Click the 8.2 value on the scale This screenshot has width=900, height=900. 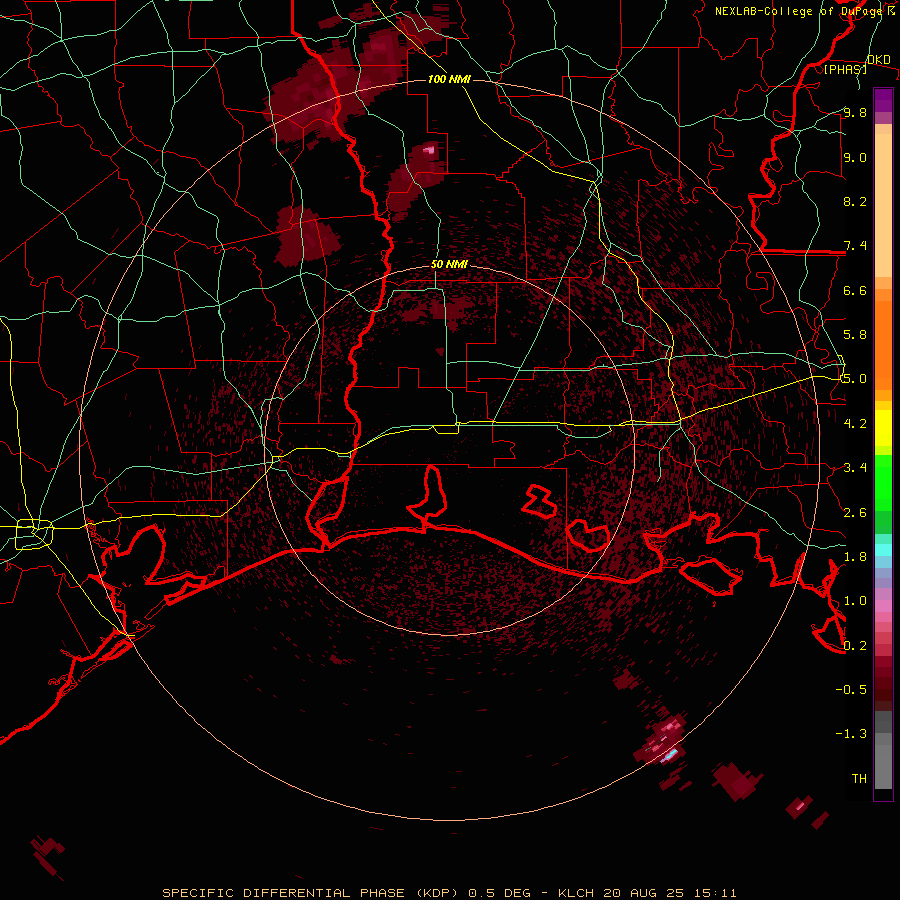855,201
